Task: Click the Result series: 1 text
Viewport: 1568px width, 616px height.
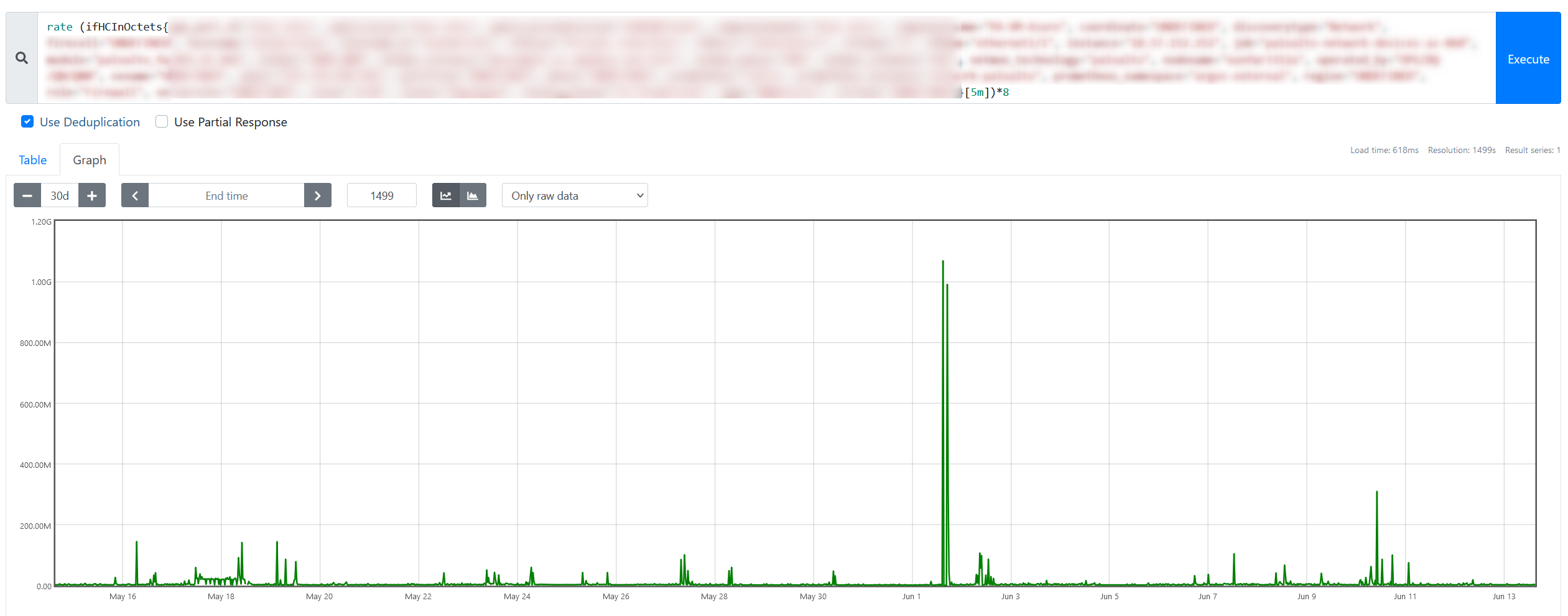Action: 1533,150
